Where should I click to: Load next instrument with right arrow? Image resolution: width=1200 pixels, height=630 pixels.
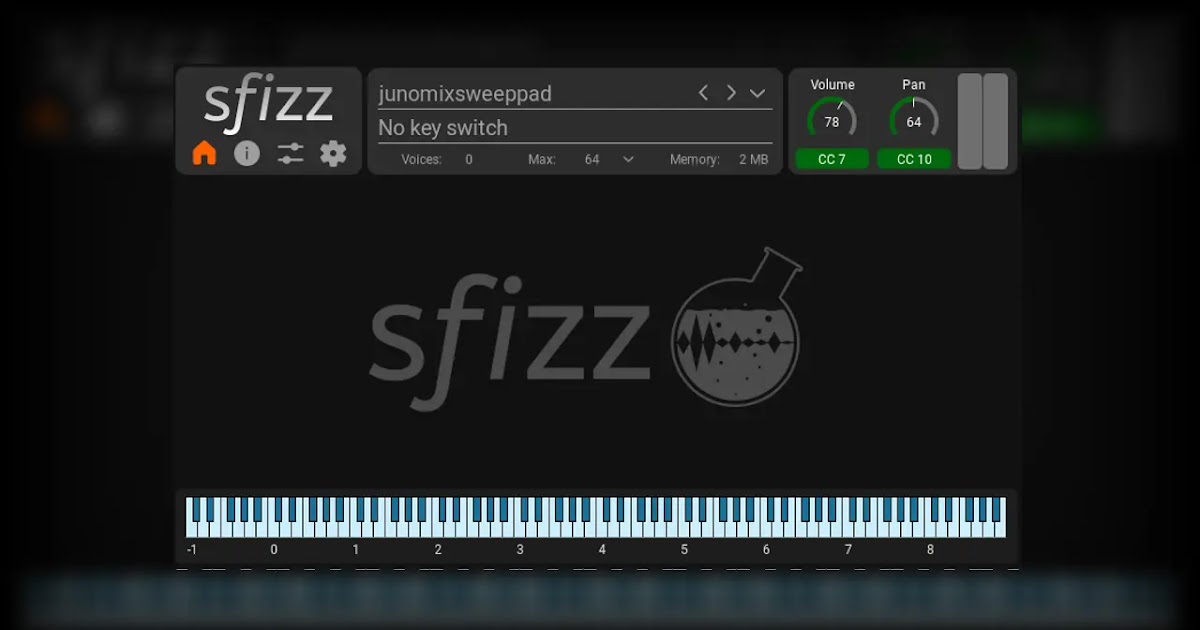(731, 93)
